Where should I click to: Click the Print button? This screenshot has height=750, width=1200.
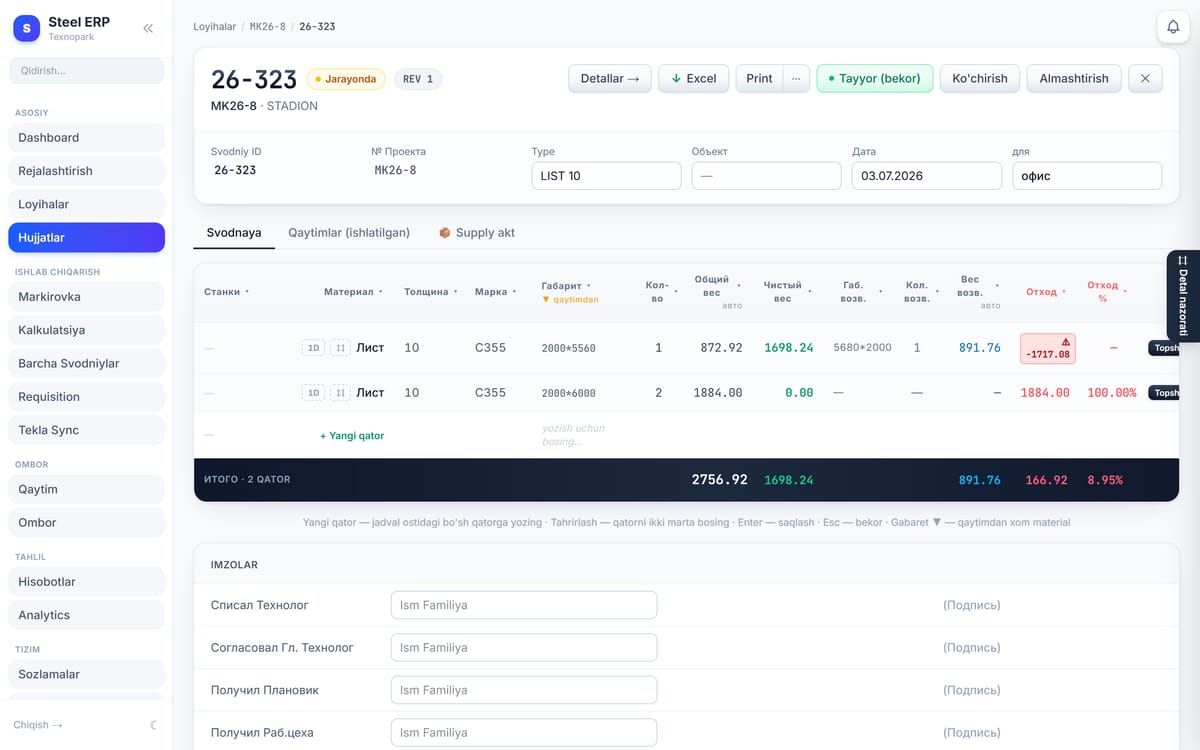pos(759,78)
